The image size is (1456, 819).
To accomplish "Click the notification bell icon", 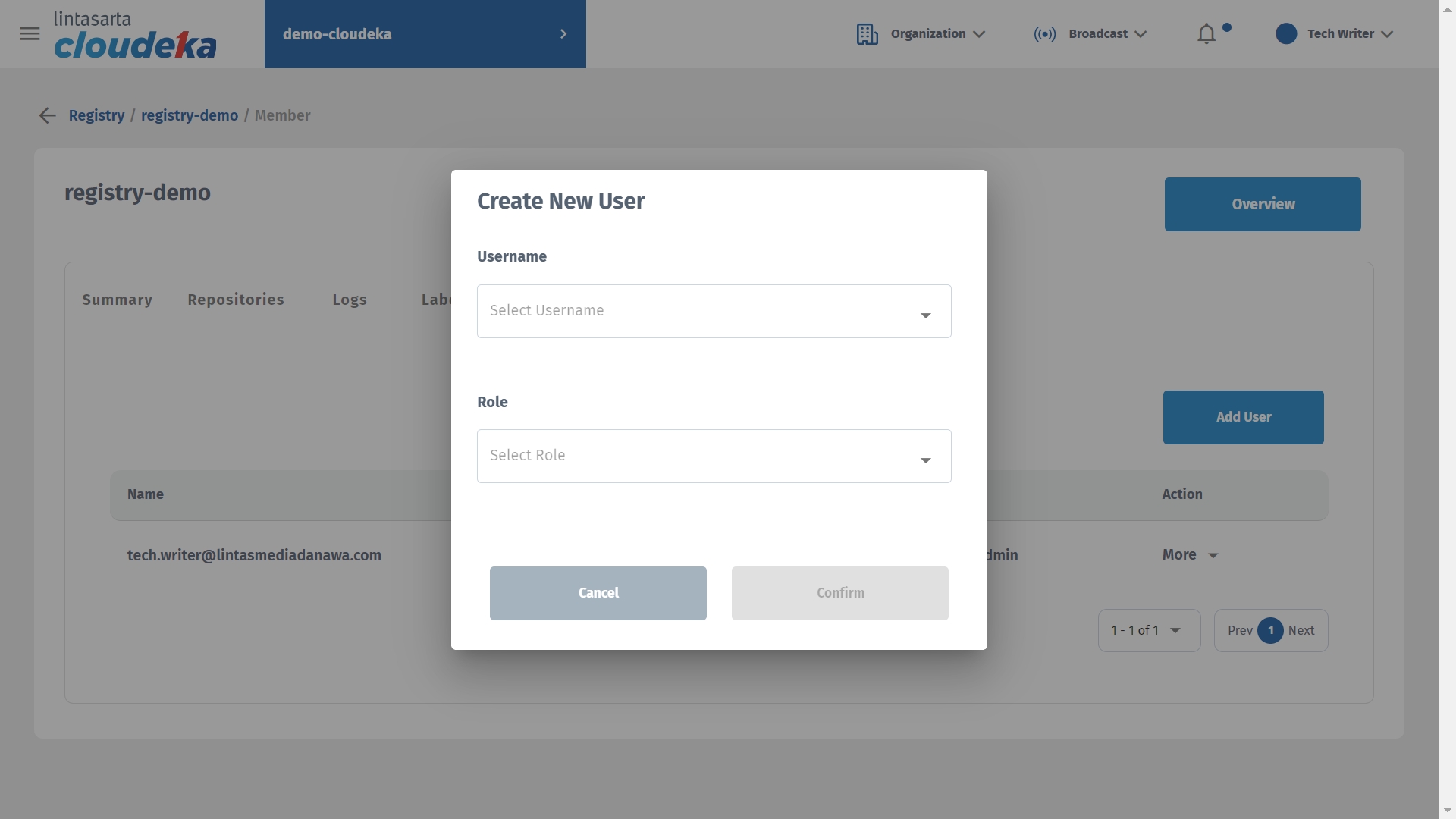I will [x=1206, y=34].
